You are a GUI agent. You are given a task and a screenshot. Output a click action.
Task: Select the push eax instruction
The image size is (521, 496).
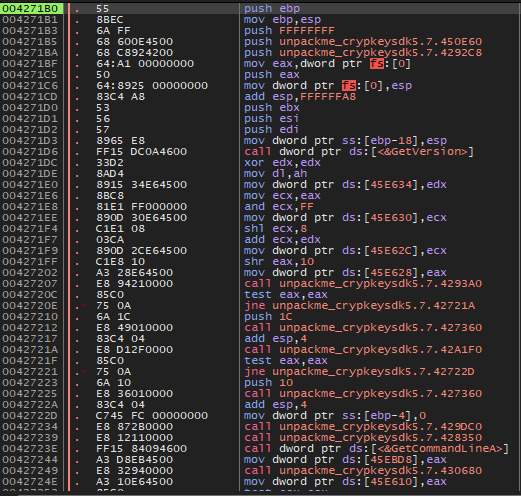pos(272,74)
